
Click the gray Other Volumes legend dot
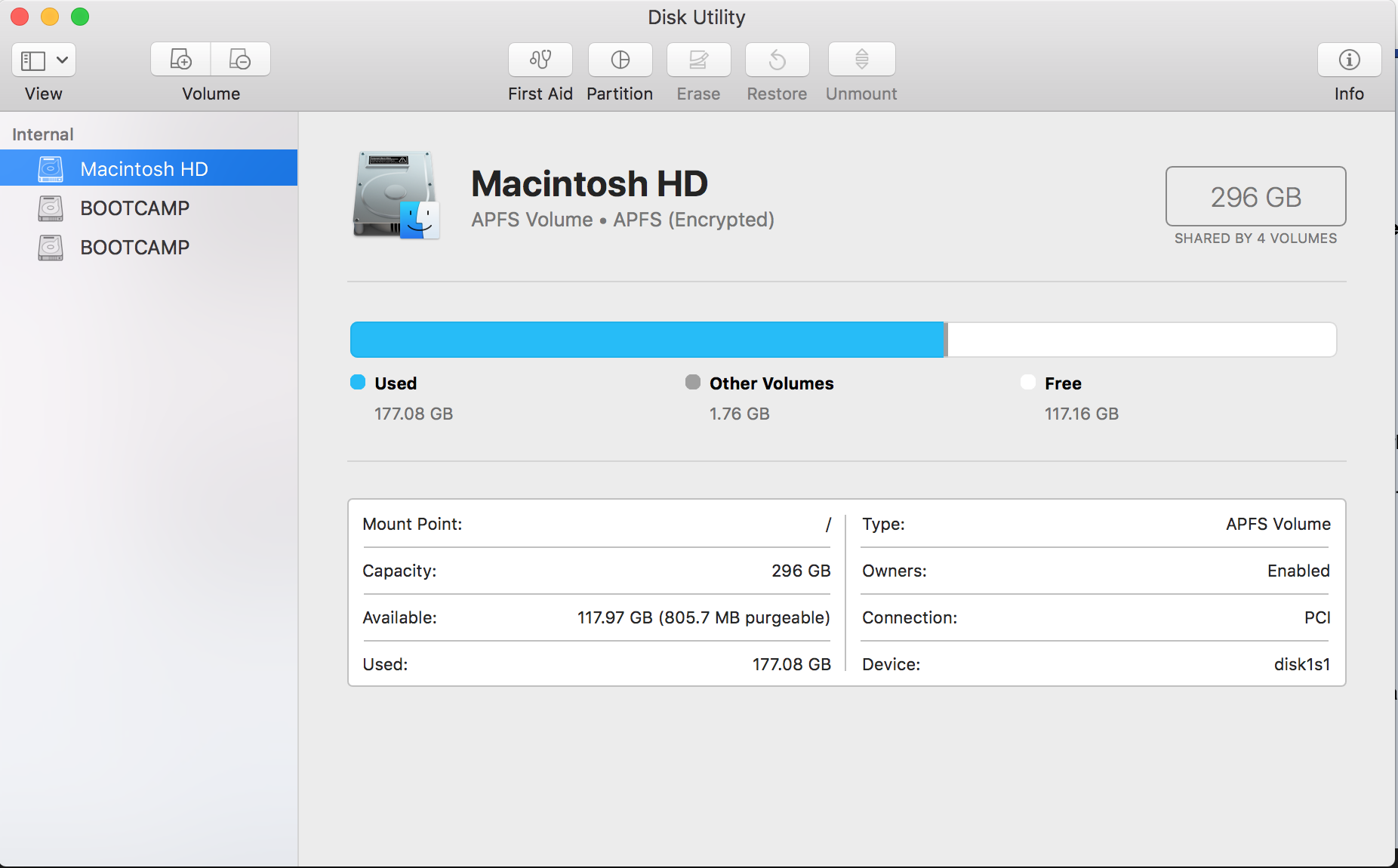[692, 383]
